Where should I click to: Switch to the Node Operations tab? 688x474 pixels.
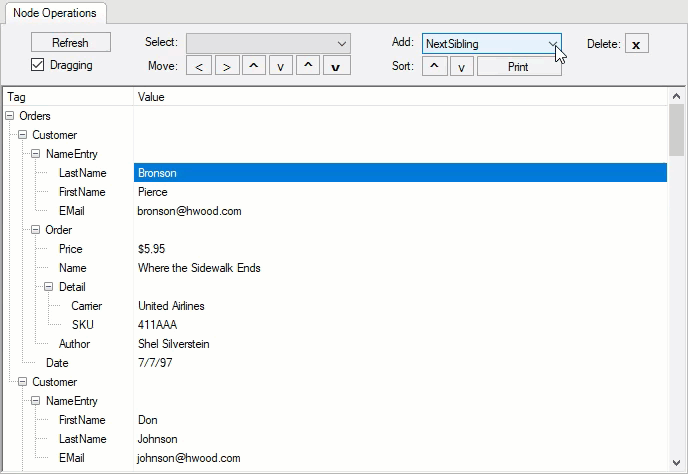(x=55, y=13)
